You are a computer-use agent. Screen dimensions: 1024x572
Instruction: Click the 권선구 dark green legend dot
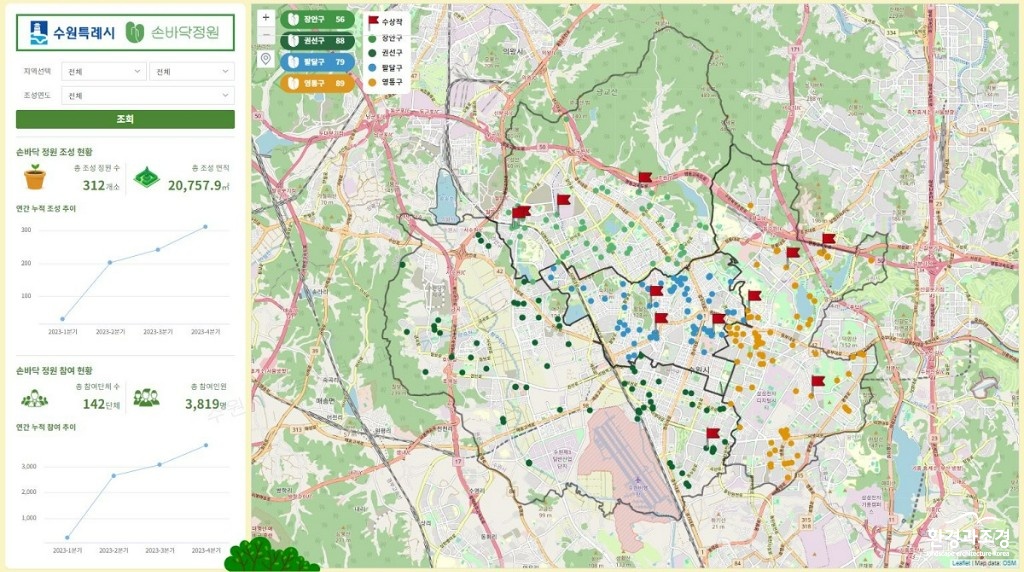coord(372,53)
